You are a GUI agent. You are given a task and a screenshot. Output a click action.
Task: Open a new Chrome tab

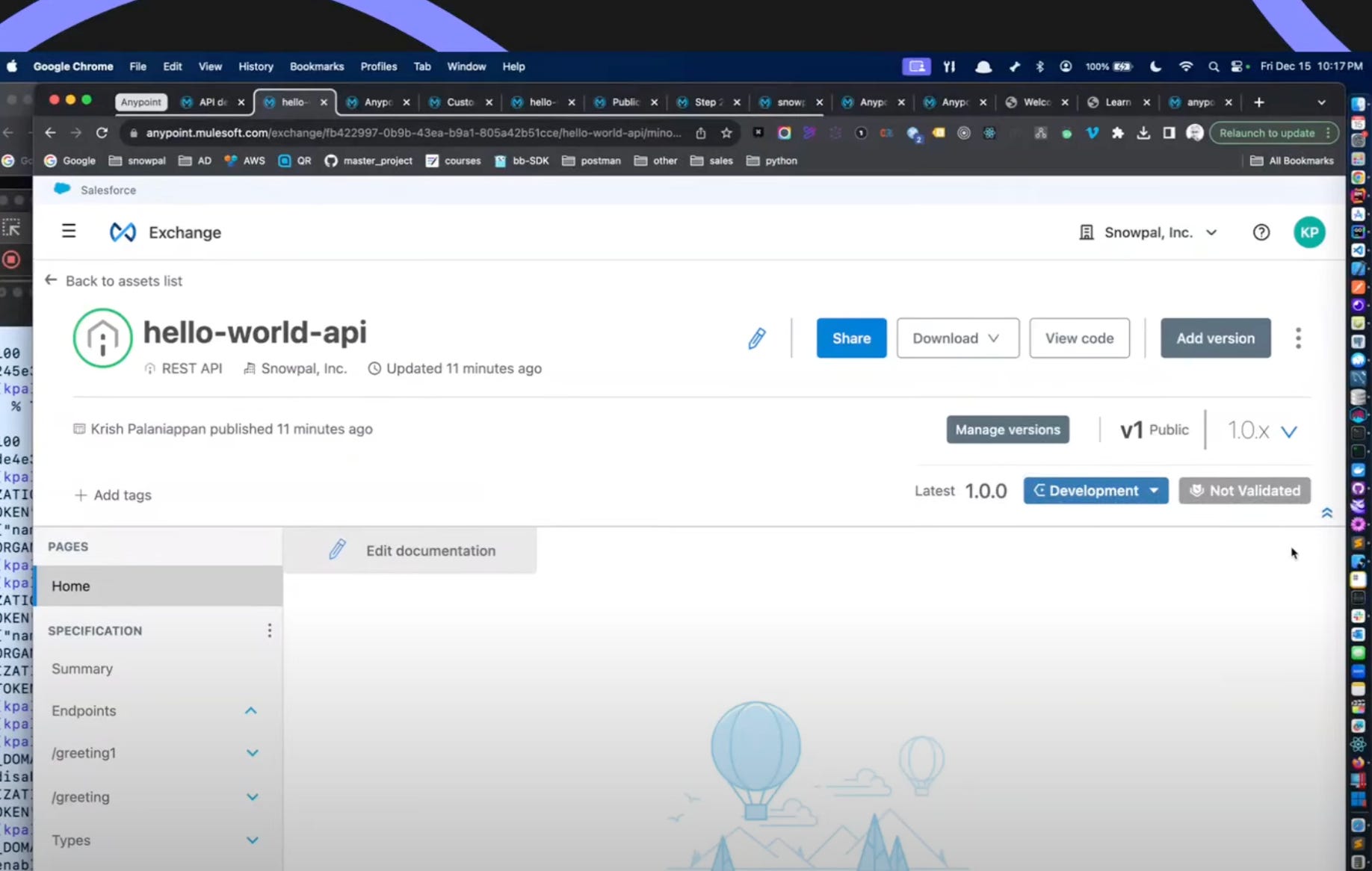coord(1259,102)
